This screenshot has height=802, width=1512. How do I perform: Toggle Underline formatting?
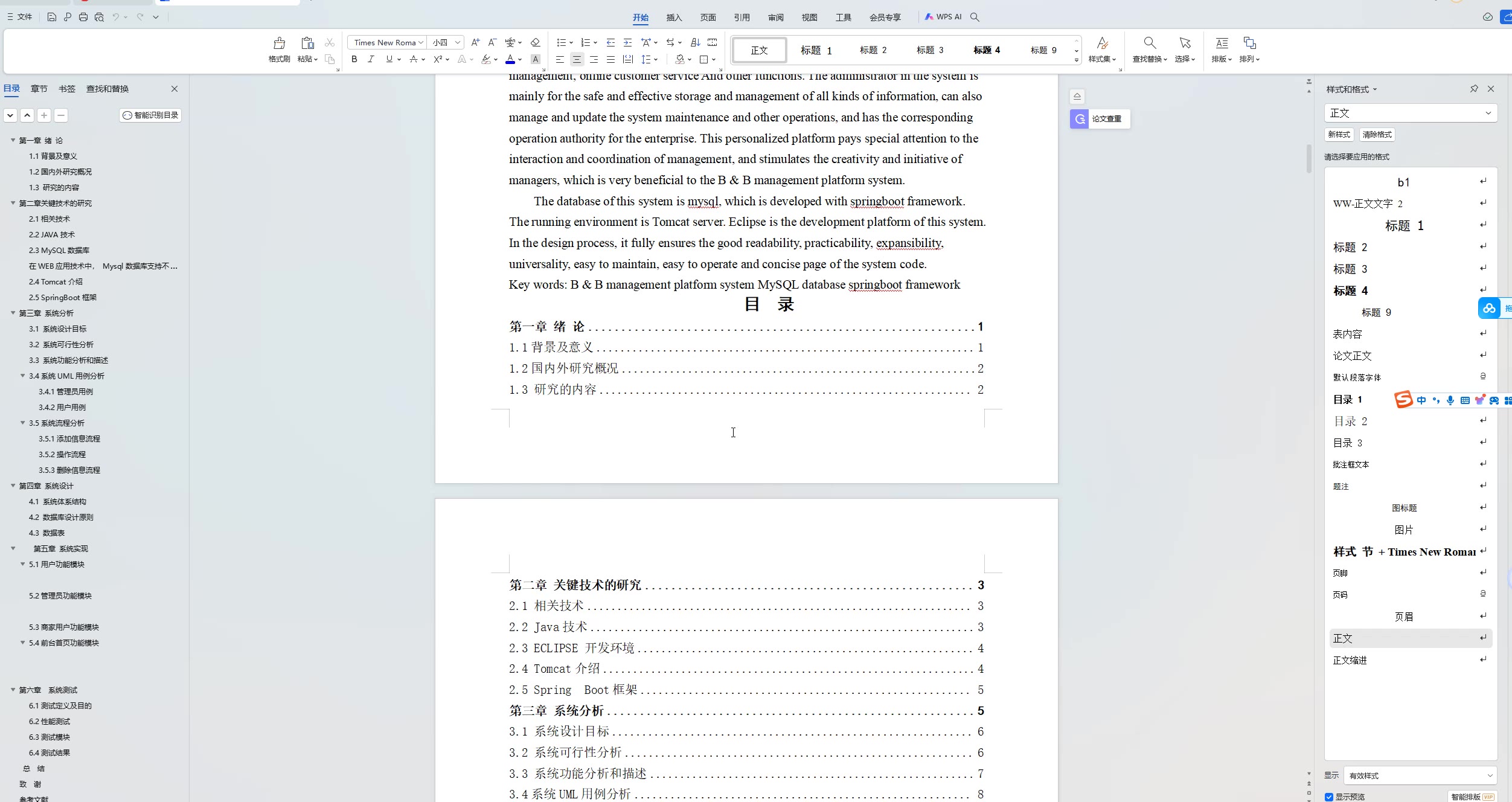click(389, 59)
